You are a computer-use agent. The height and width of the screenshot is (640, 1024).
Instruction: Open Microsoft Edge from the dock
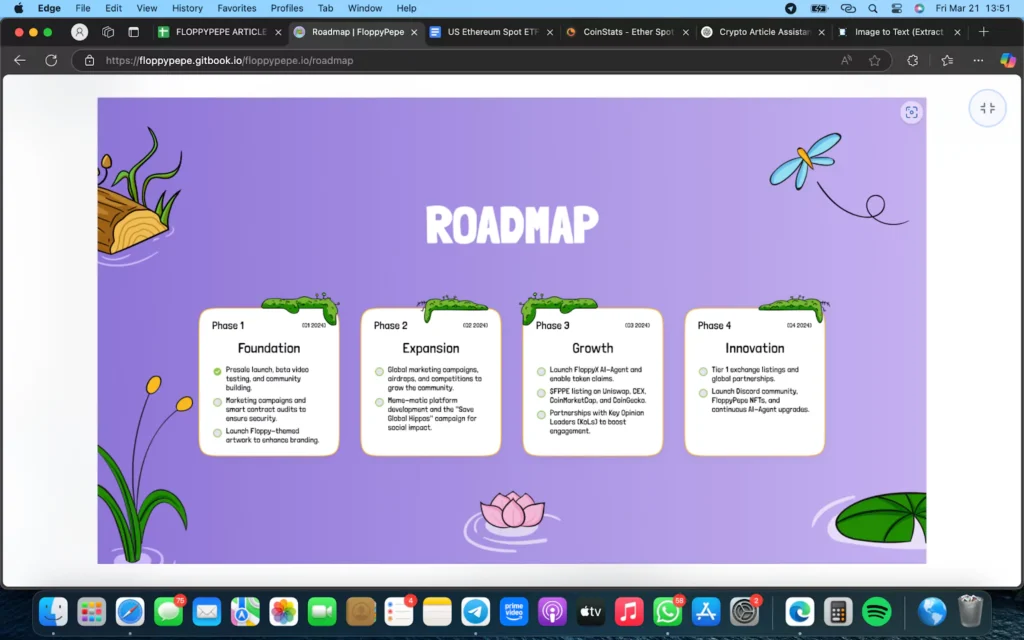point(800,612)
